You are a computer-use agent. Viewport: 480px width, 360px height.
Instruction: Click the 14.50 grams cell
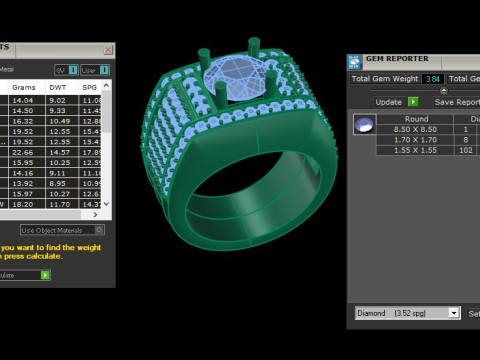click(x=26, y=111)
